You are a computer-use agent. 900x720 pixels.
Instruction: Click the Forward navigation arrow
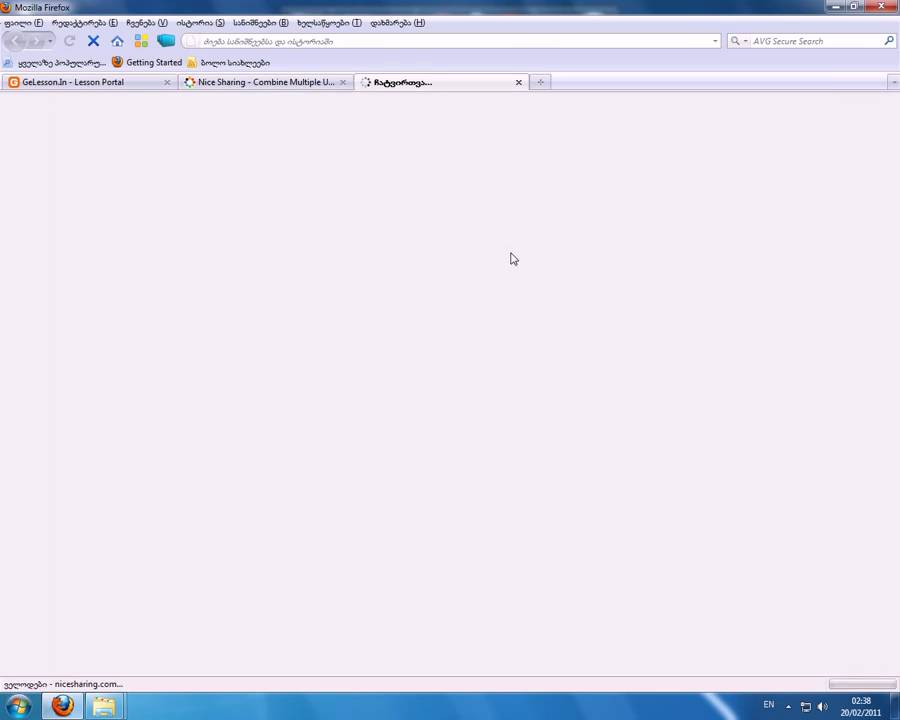(36, 41)
